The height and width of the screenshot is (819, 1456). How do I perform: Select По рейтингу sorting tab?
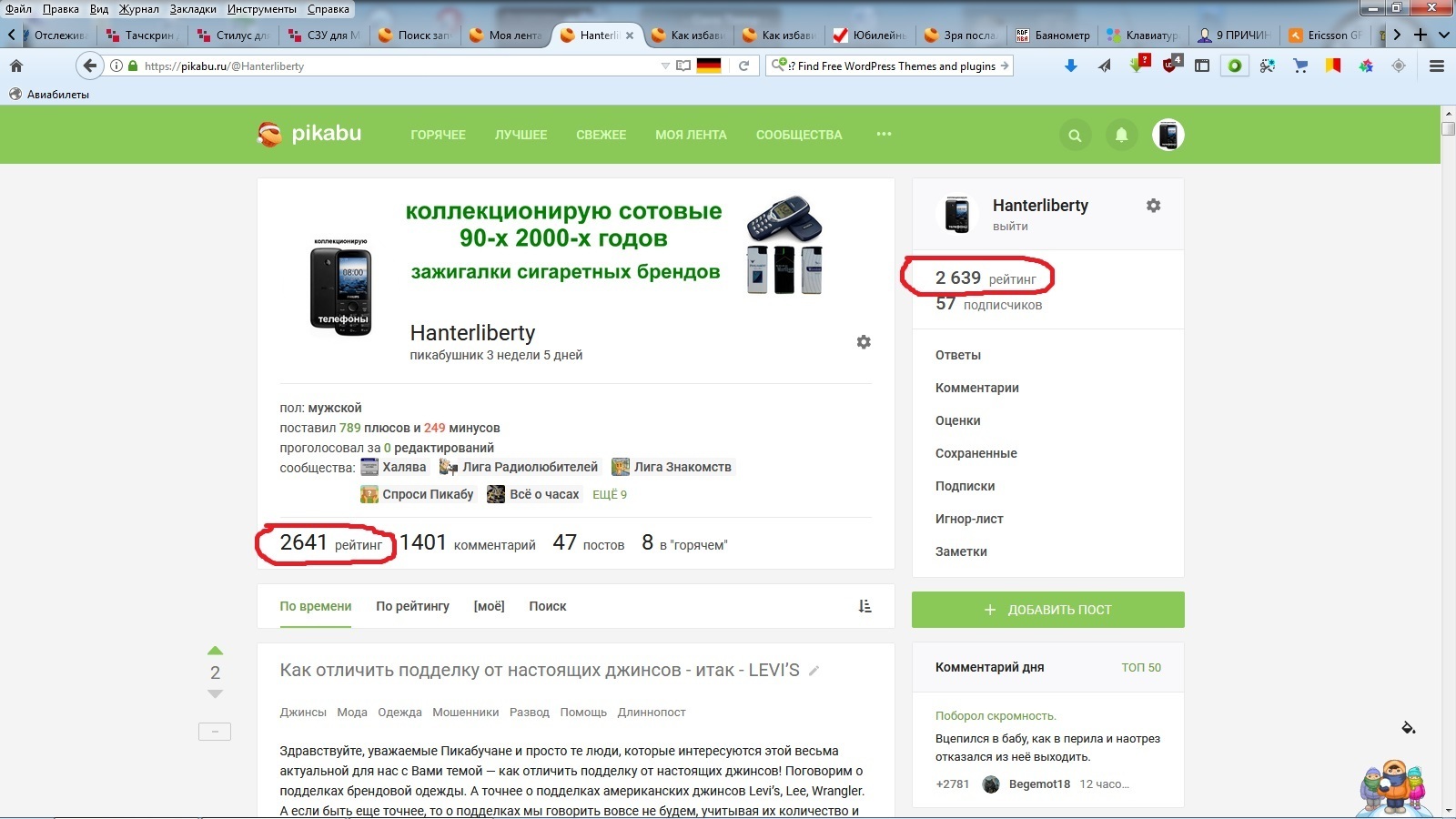coord(412,606)
